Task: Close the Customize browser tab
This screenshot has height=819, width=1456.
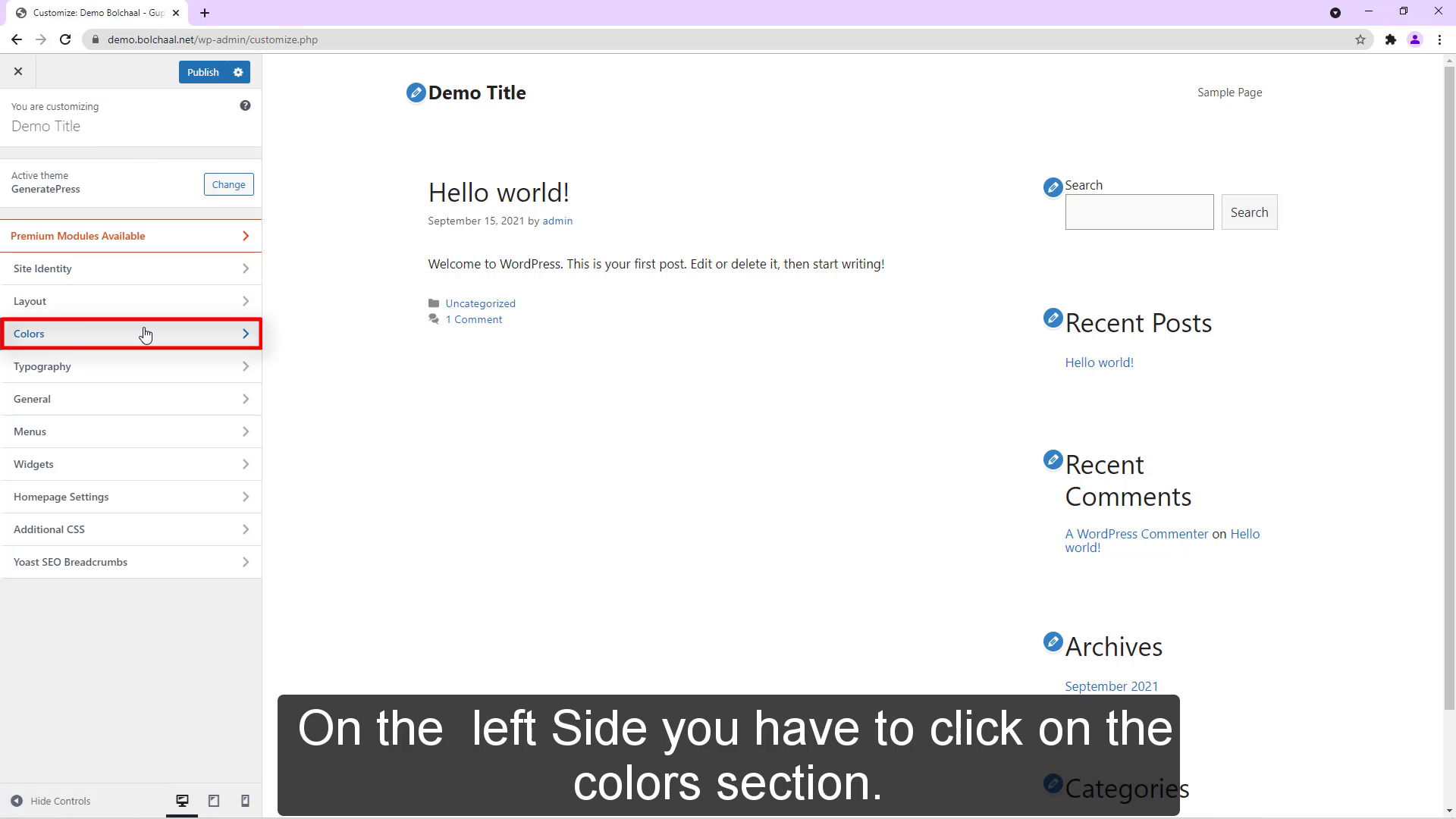Action: pyautogui.click(x=176, y=13)
